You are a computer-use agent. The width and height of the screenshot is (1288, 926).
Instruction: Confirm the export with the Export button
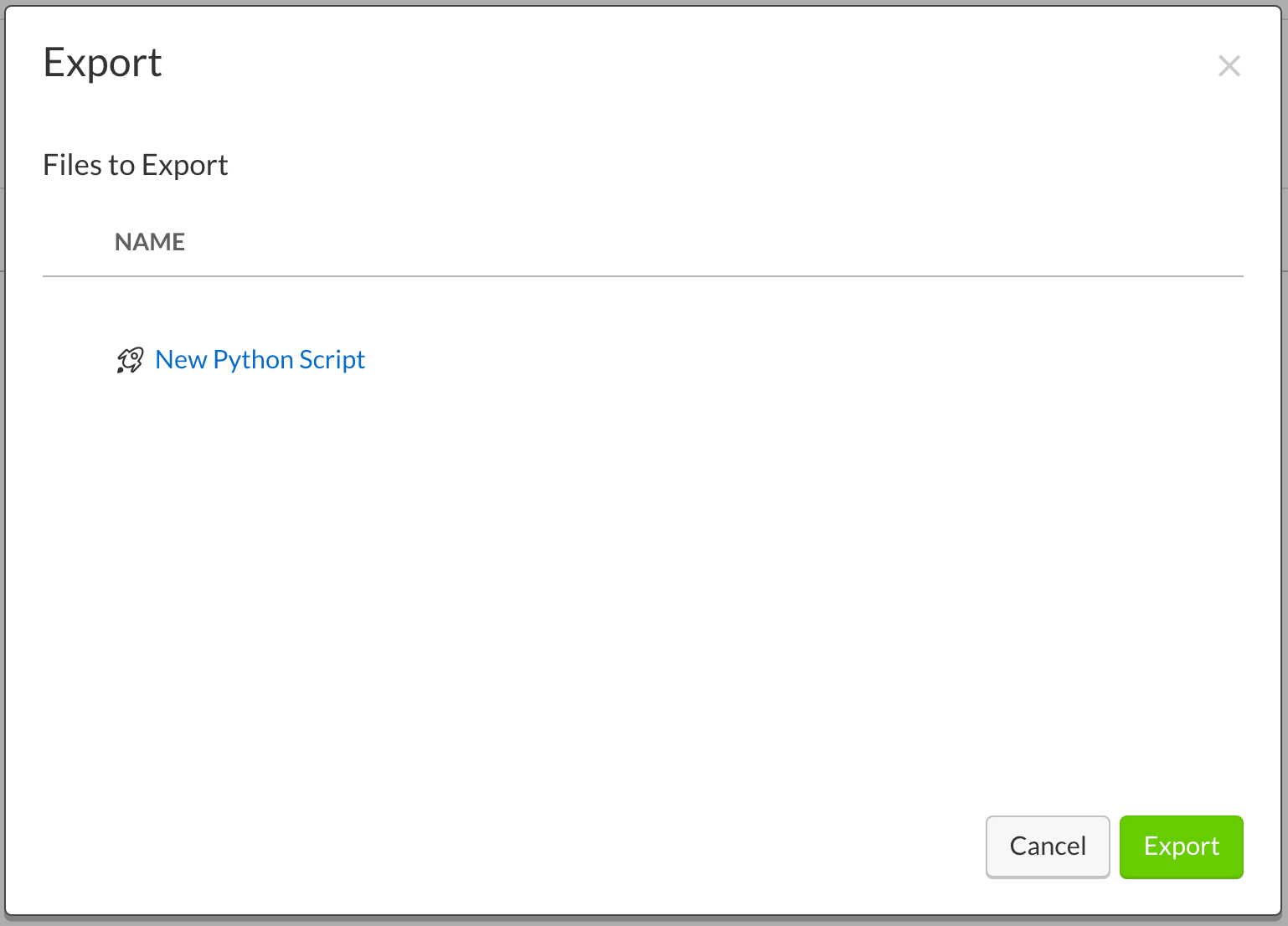1181,846
